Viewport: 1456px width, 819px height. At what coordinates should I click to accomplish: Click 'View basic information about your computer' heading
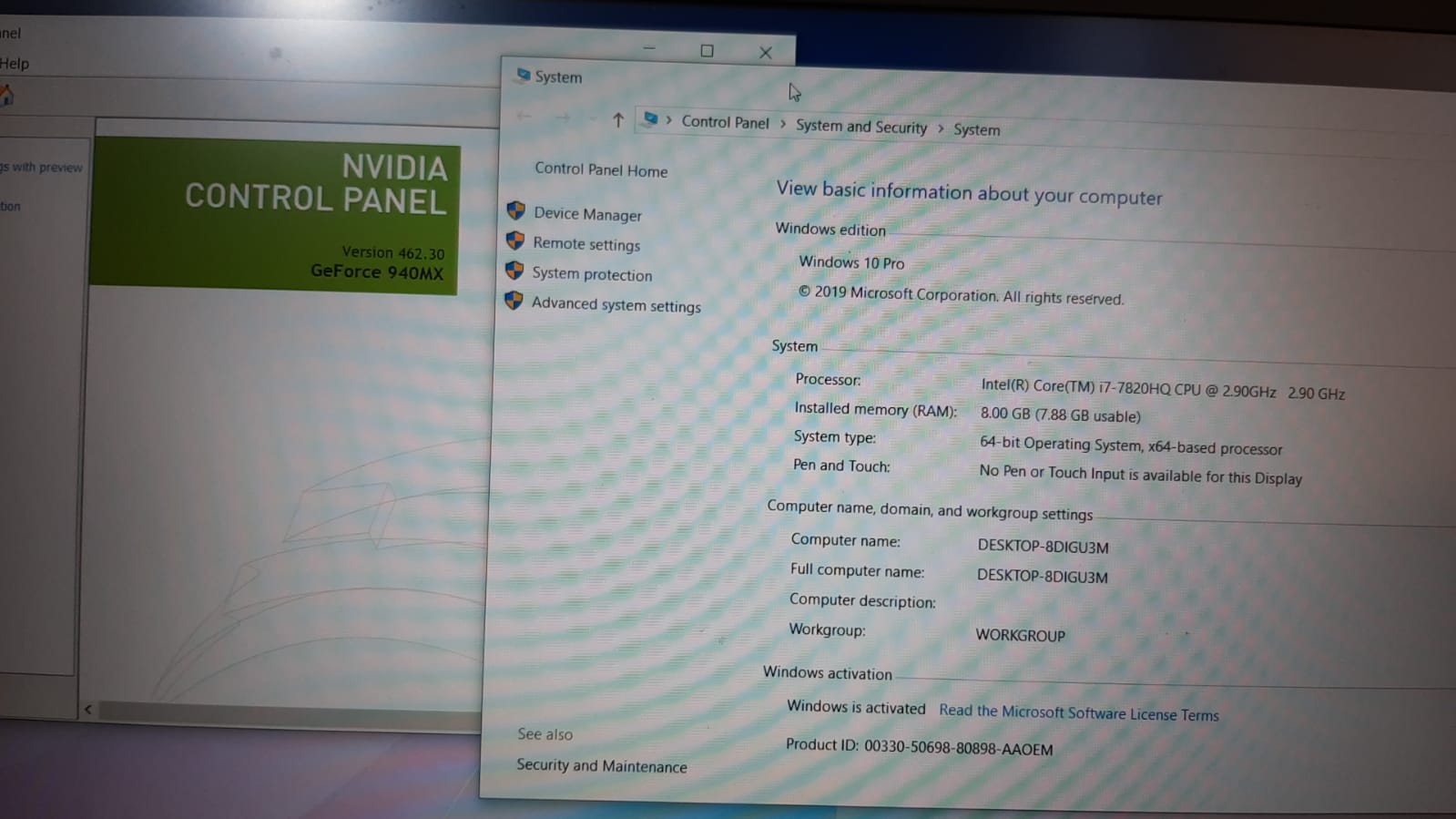click(x=969, y=192)
